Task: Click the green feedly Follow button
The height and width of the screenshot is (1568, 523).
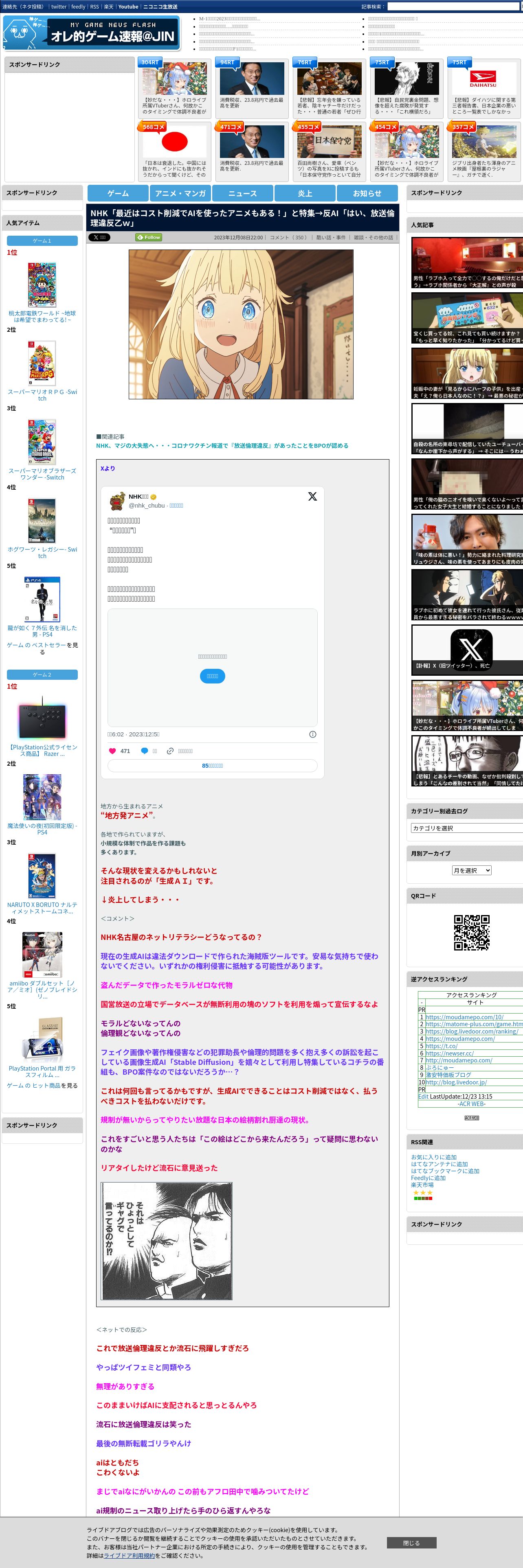Action: (x=149, y=237)
